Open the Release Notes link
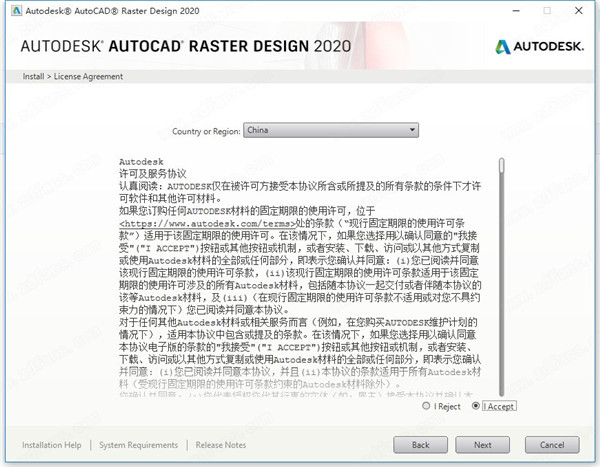This screenshot has width=600, height=467. [221, 445]
